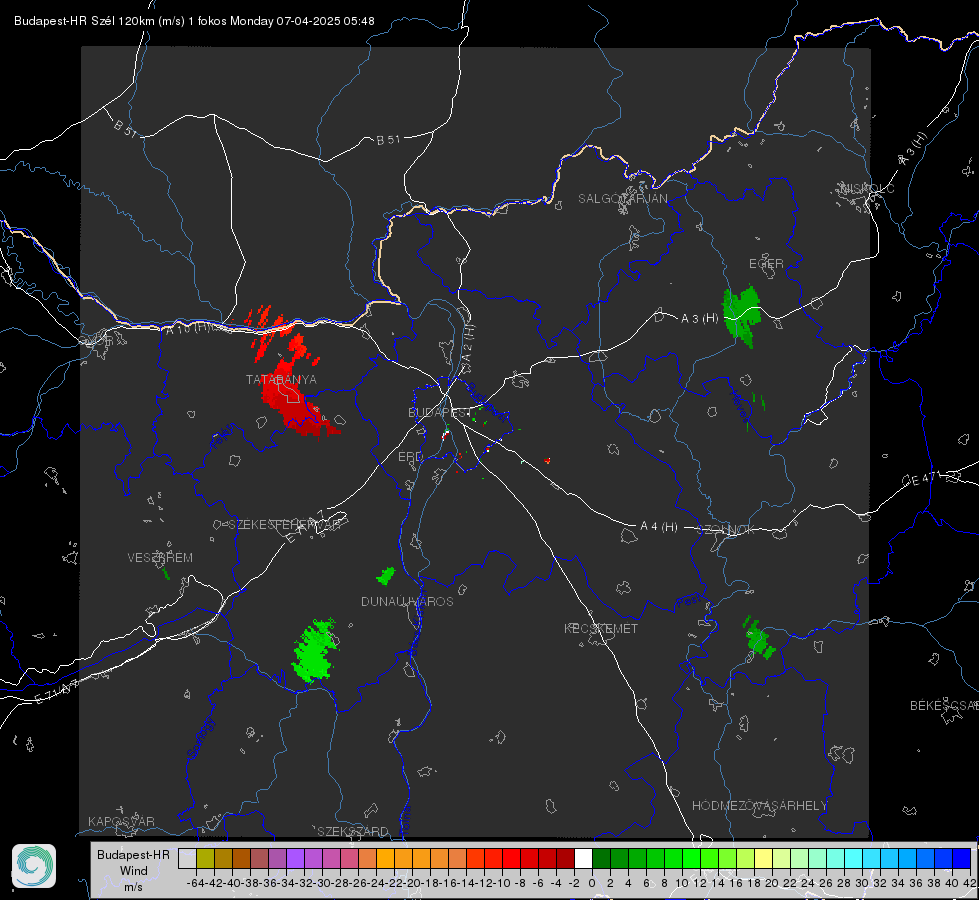Select the MISKOLC city label
Screen dimensions: 979x900
(x=867, y=188)
